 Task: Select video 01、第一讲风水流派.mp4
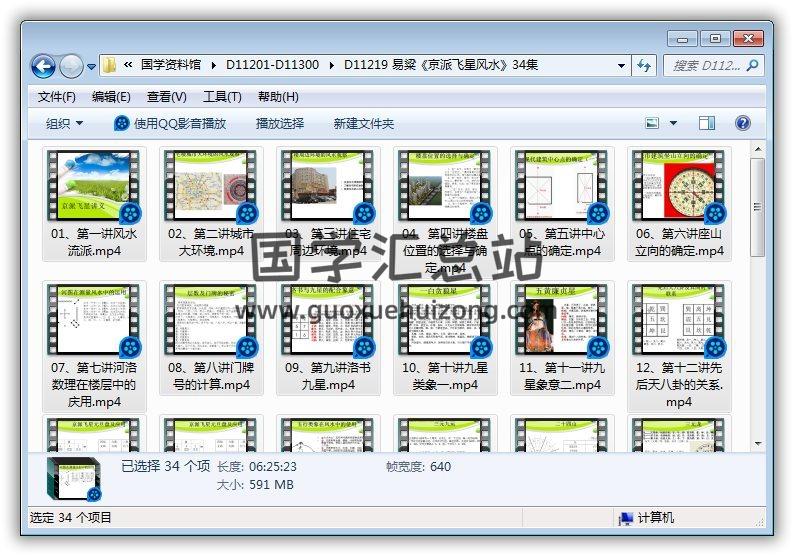[x=94, y=204]
